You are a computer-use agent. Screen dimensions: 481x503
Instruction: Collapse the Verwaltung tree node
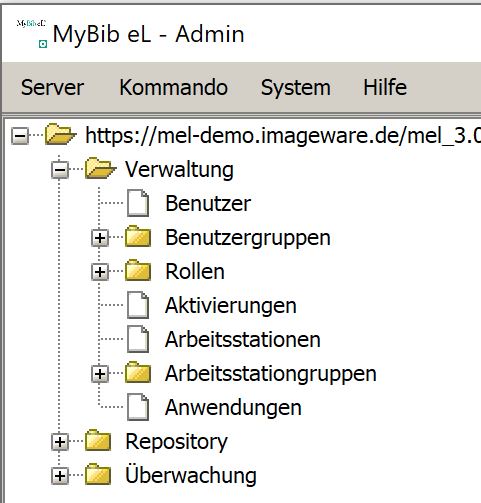click(x=60, y=170)
